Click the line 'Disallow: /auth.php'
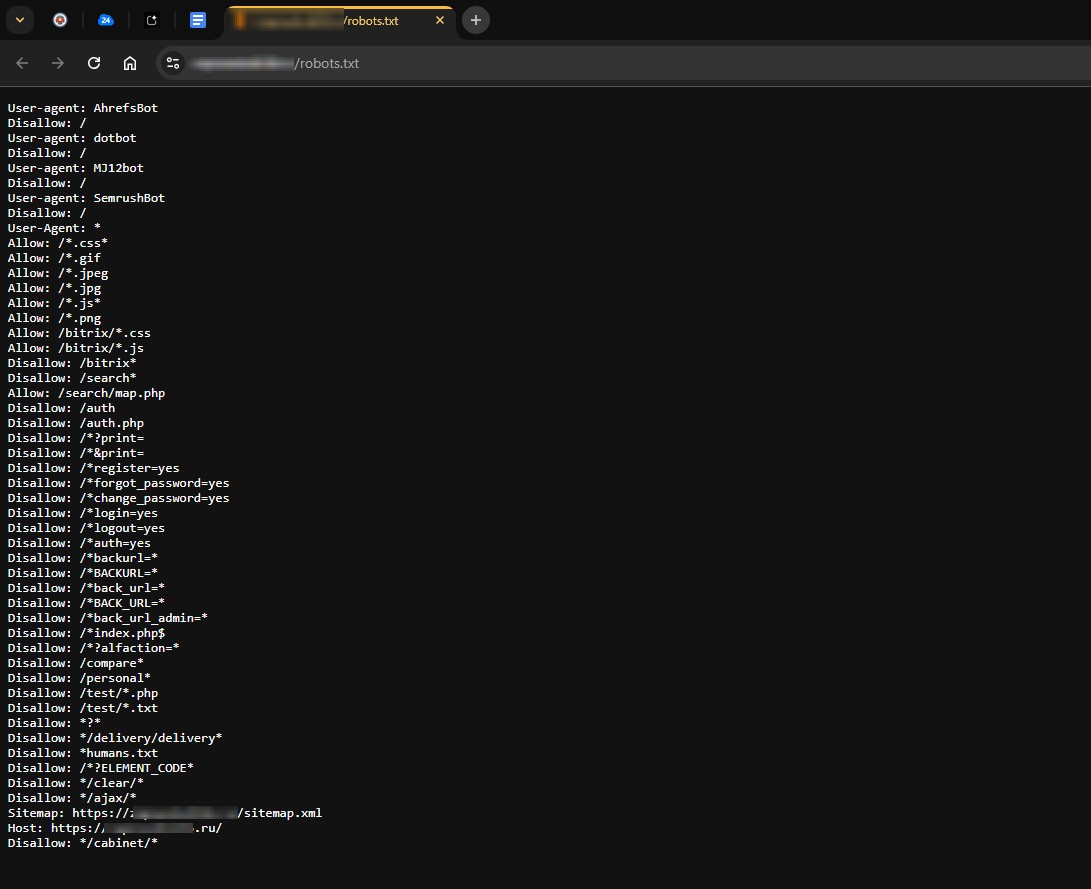This screenshot has width=1091, height=889. coord(76,423)
